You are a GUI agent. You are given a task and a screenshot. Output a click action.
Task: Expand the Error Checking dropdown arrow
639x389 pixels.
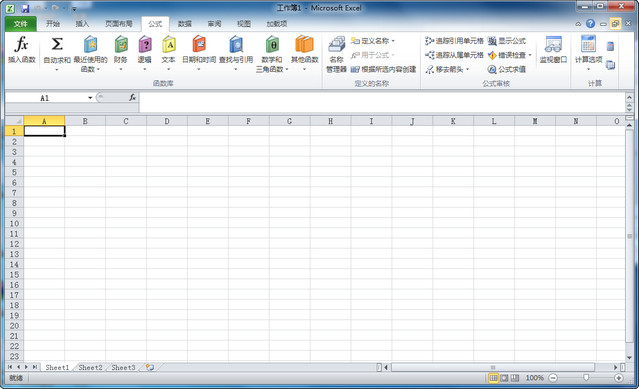pyautogui.click(x=530, y=55)
